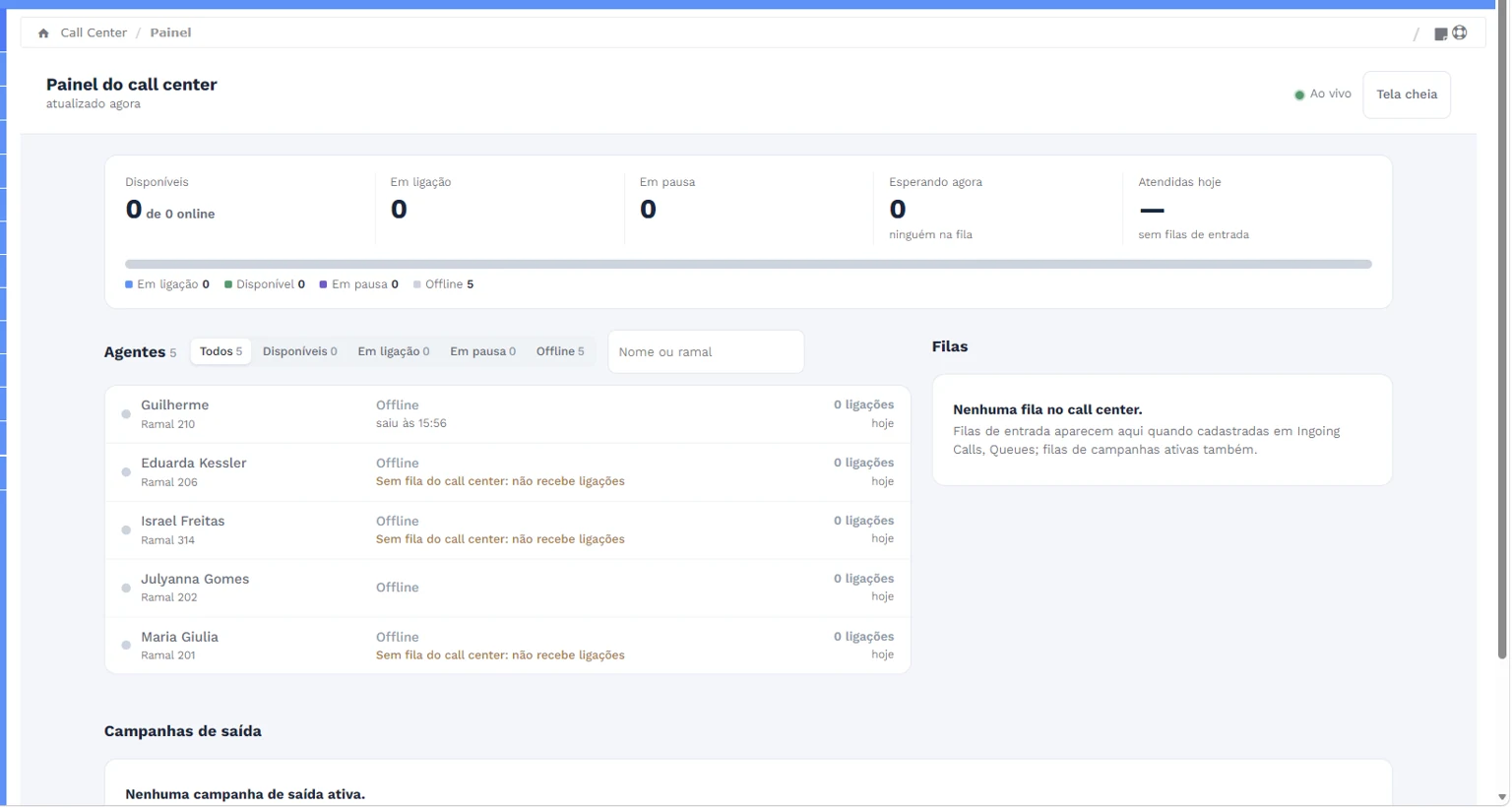Filter agents by Em pausa tab

pos(482,351)
